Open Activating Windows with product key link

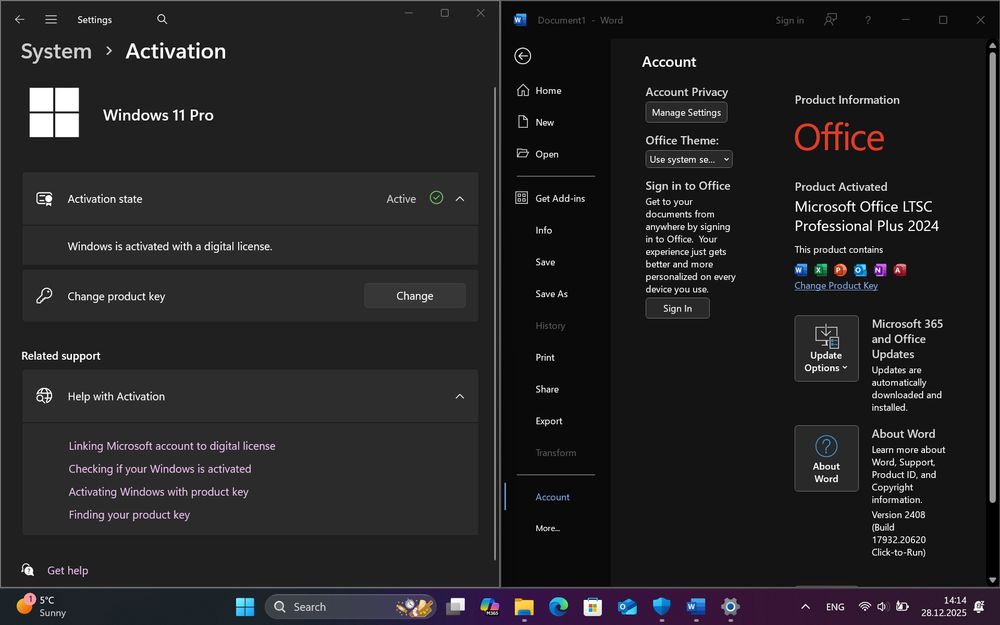tap(159, 492)
